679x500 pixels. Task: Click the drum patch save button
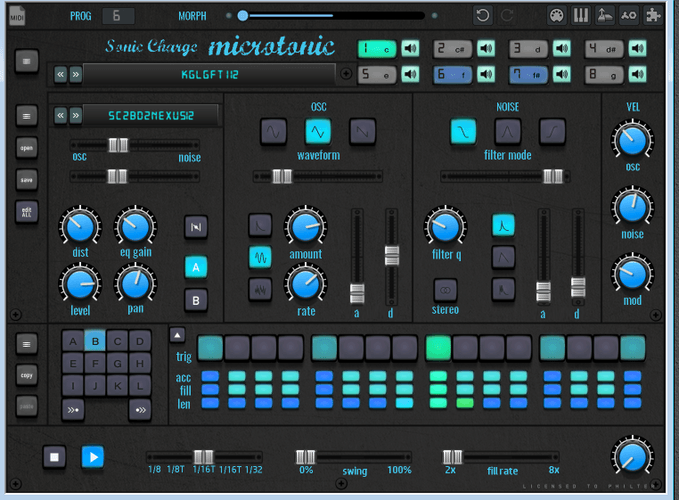(x=27, y=180)
